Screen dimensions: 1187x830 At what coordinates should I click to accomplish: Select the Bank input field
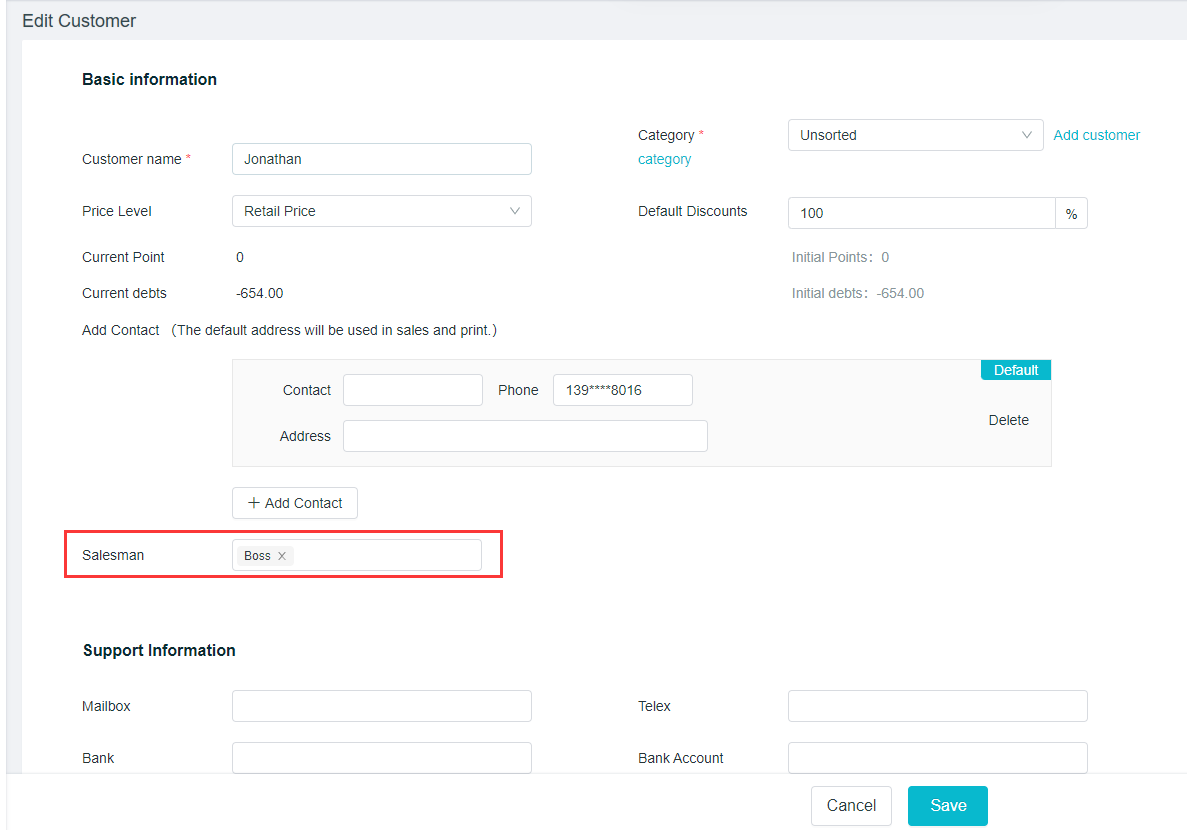coord(381,758)
